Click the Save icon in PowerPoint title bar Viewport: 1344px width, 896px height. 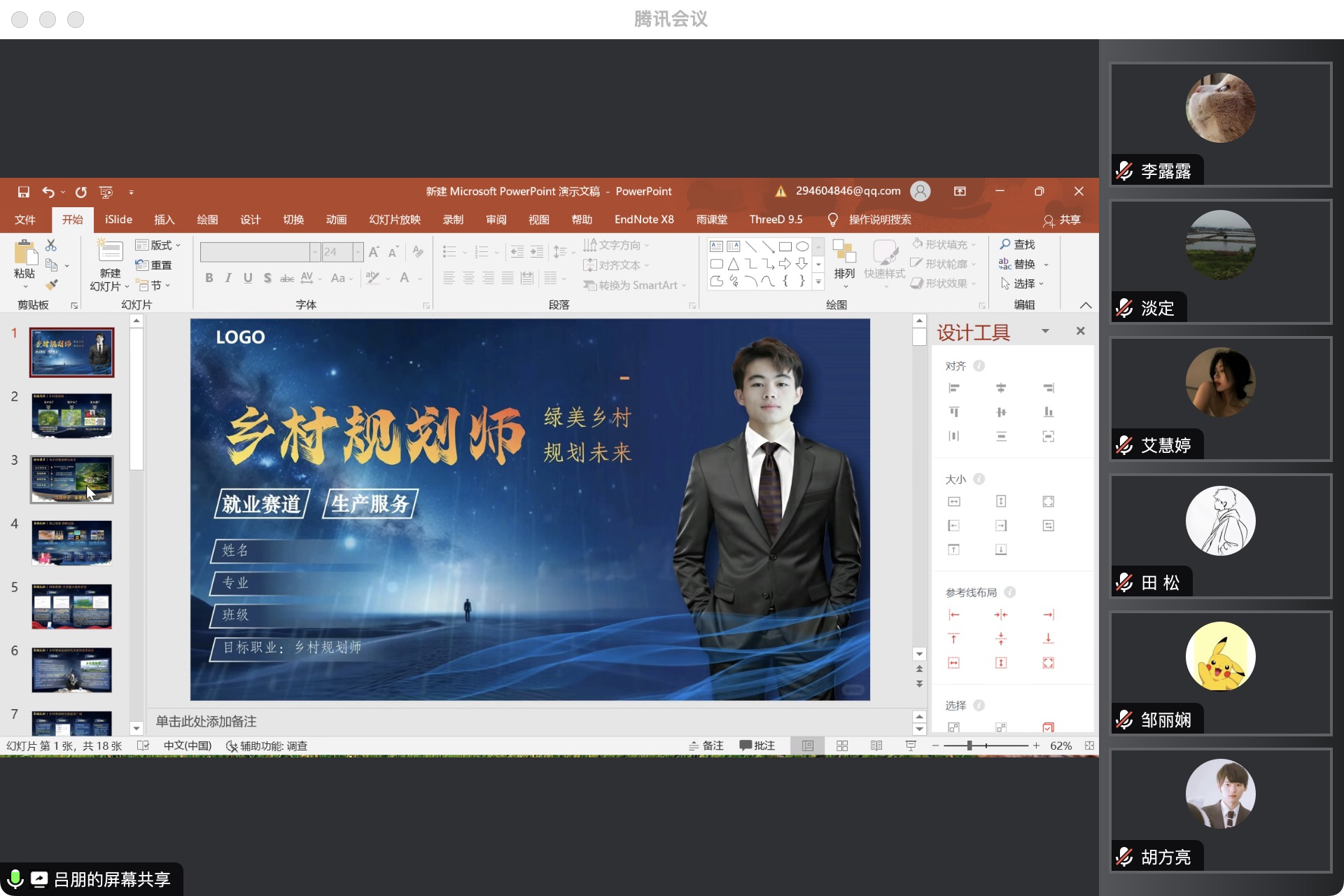coord(24,192)
